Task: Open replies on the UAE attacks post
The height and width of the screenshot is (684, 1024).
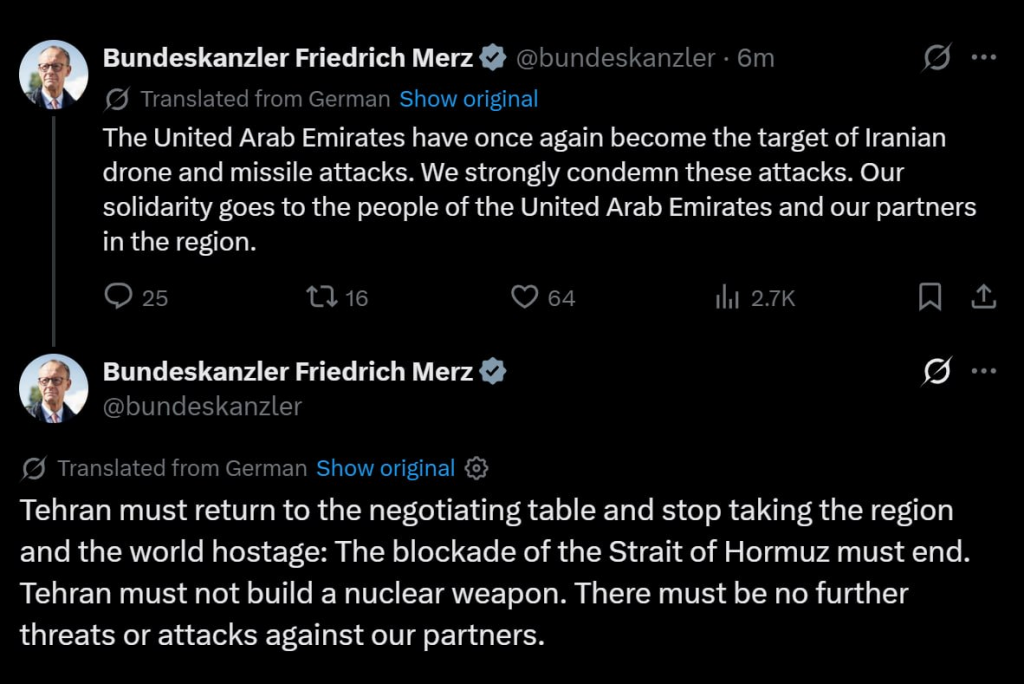Action: pos(136,297)
